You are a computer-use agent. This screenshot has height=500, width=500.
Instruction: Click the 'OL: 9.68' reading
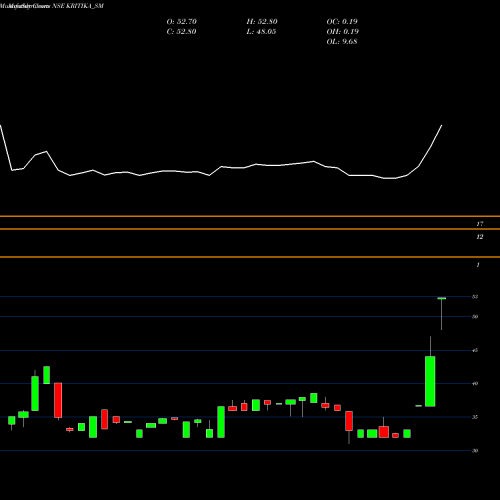(x=342, y=42)
